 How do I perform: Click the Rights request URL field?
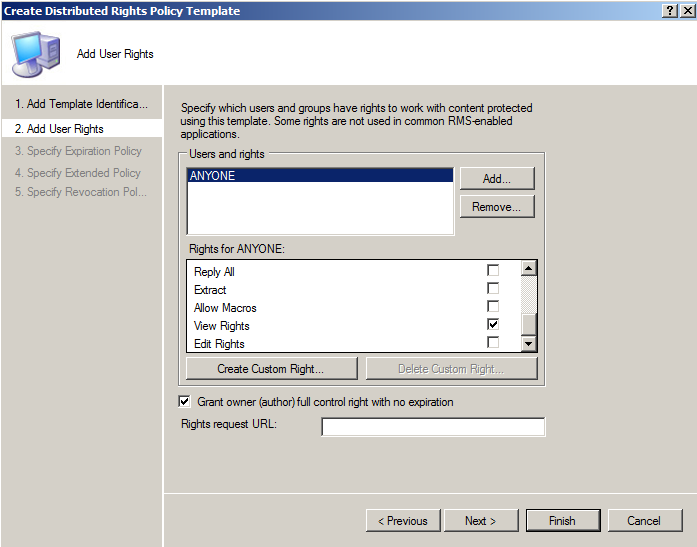(432, 428)
